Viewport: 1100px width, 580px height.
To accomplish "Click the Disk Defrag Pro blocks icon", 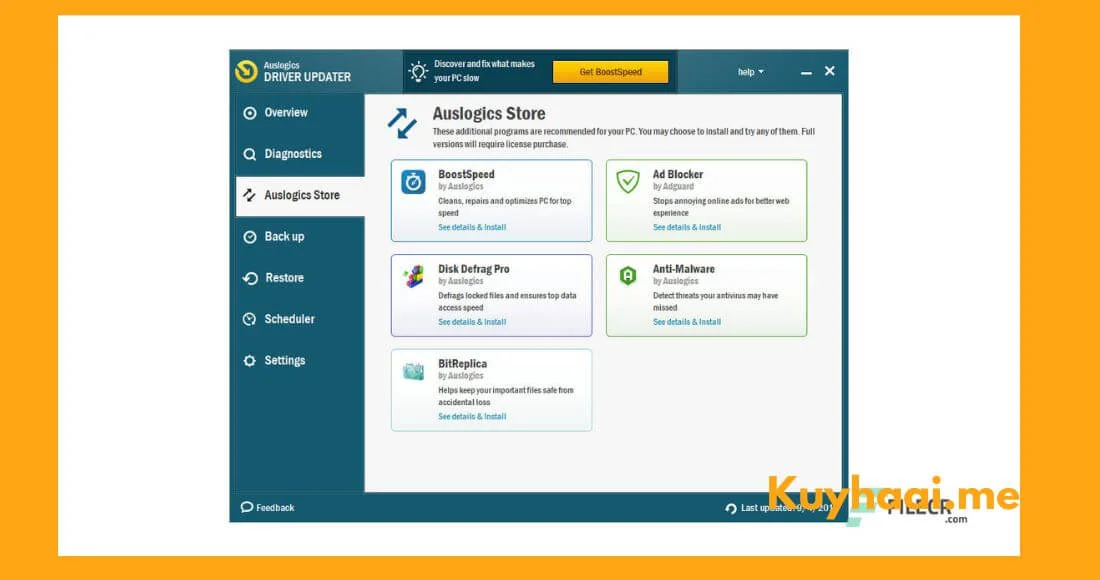I will click(x=414, y=276).
